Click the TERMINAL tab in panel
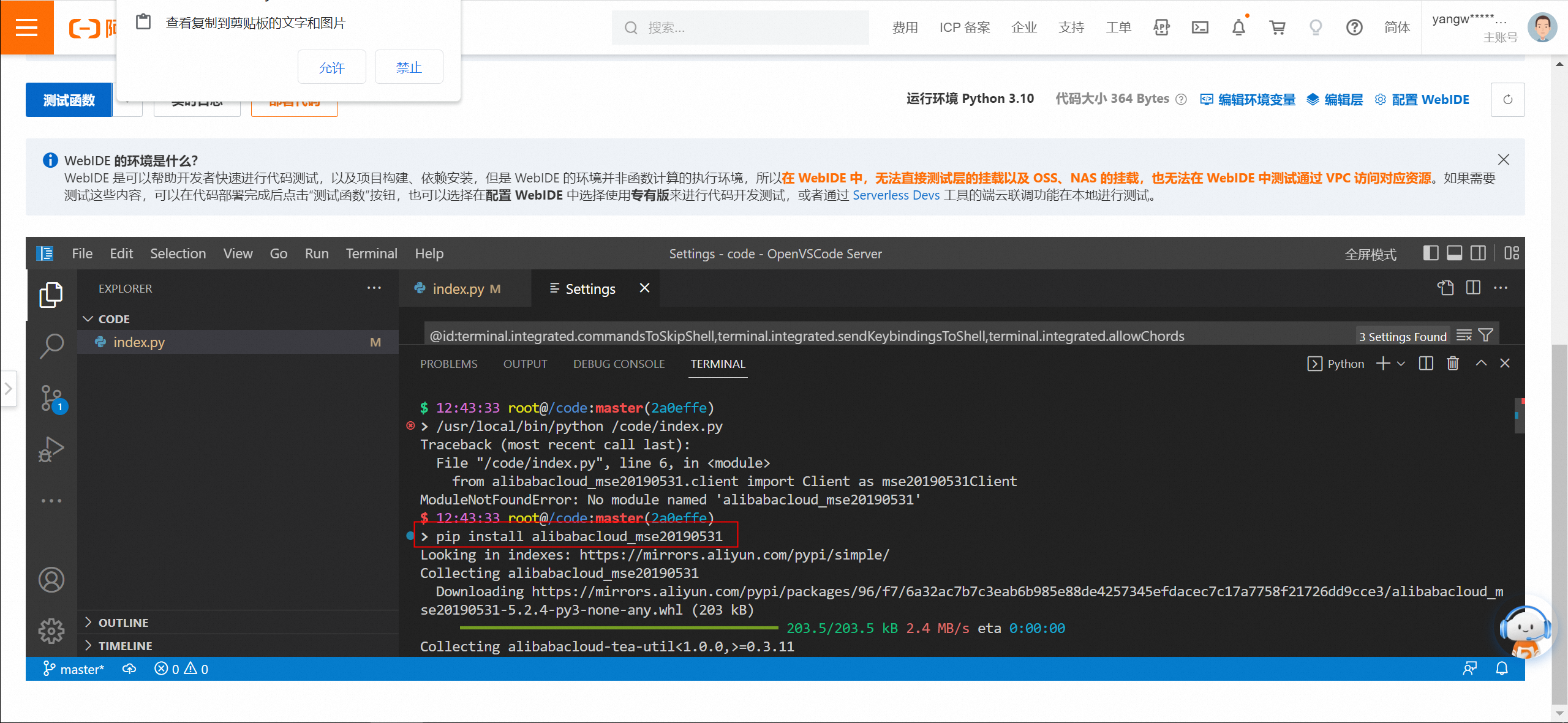The height and width of the screenshot is (723, 1568). 717,363
